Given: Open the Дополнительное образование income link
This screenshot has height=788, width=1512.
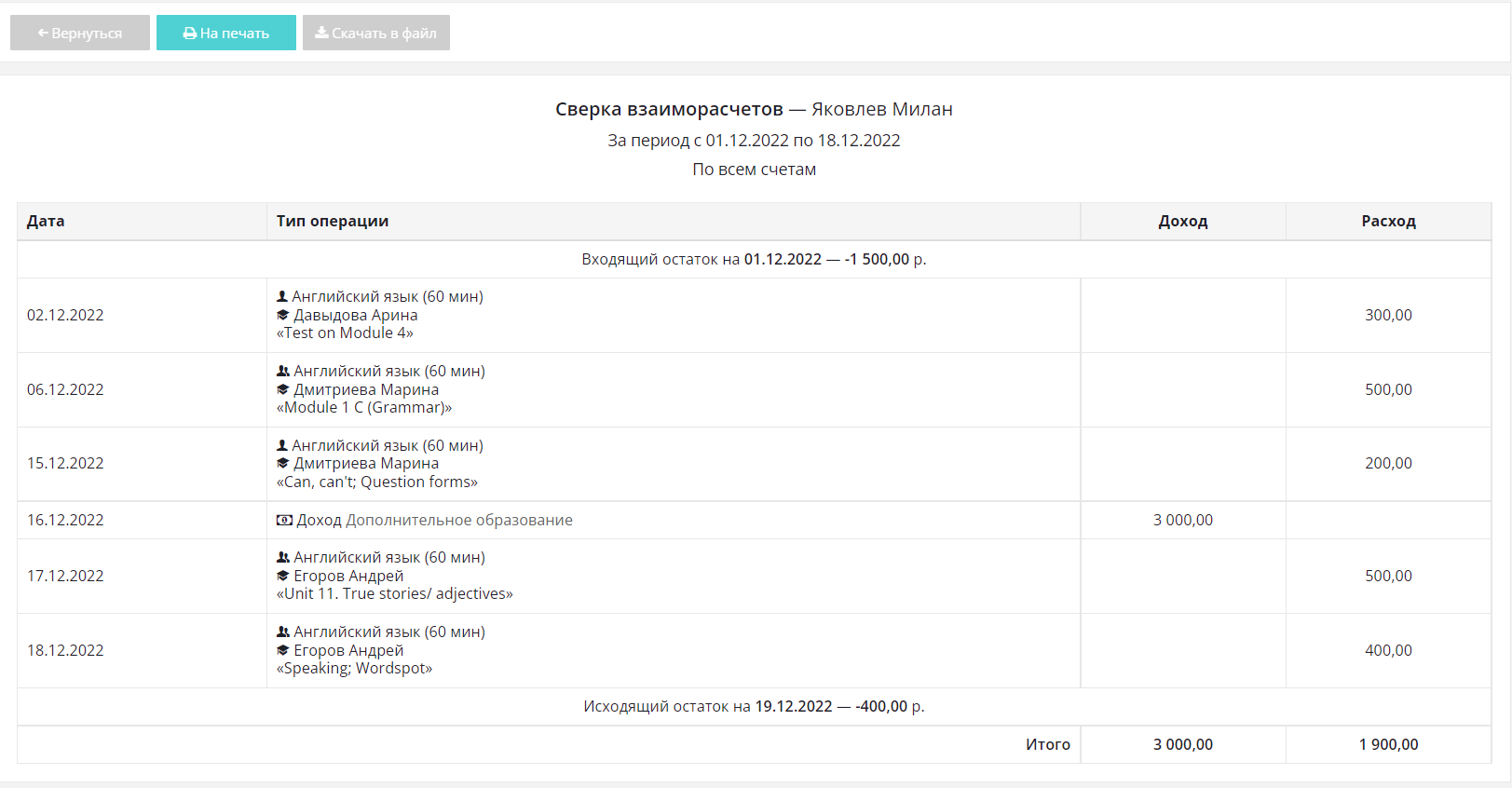Looking at the screenshot, I should (x=459, y=520).
